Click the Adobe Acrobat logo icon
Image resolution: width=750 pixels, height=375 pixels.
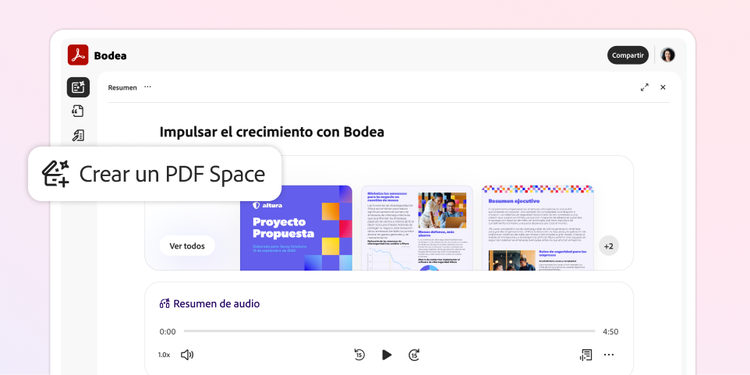78,55
